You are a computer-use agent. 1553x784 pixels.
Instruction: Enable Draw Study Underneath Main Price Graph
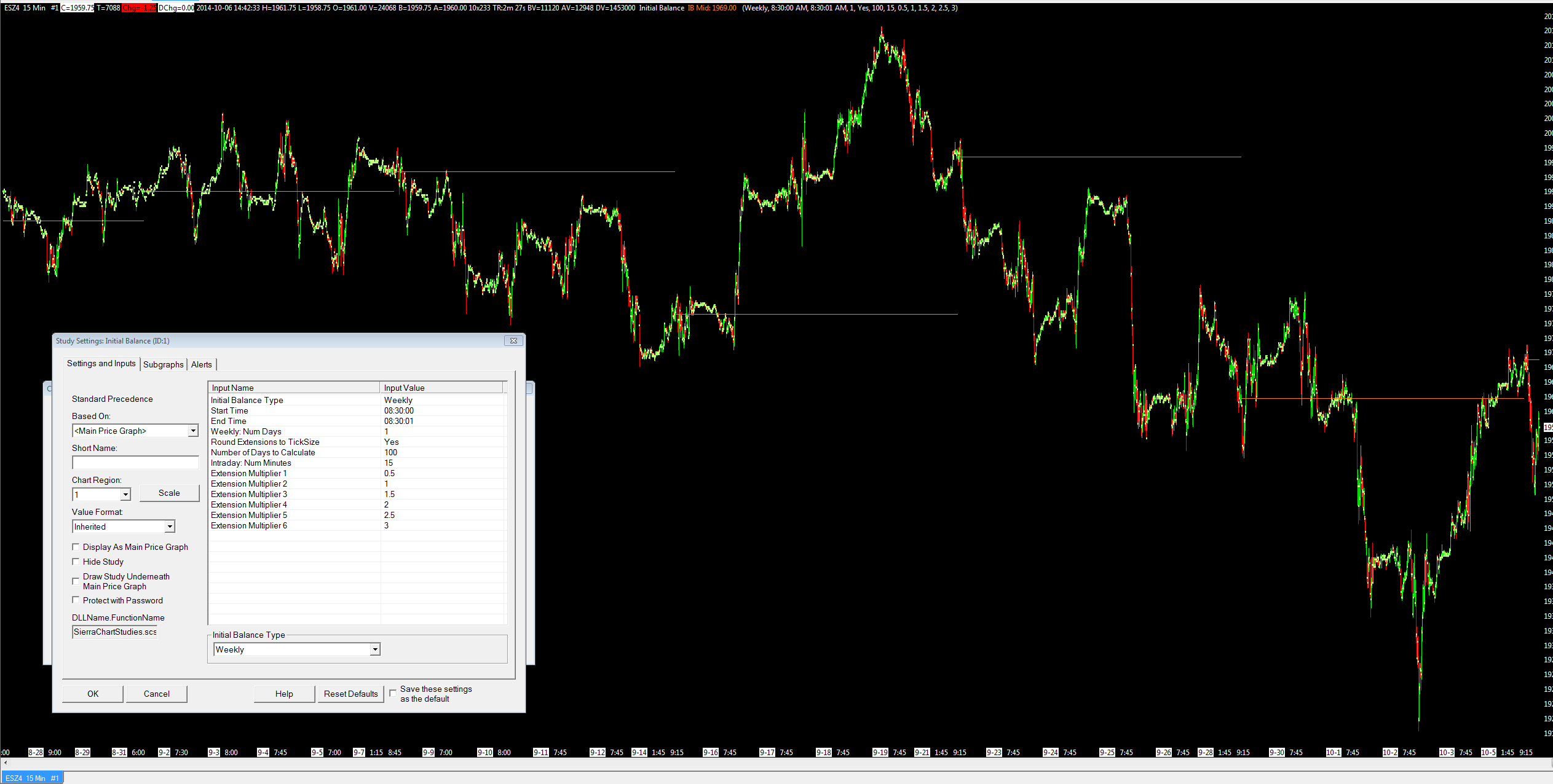[x=76, y=581]
